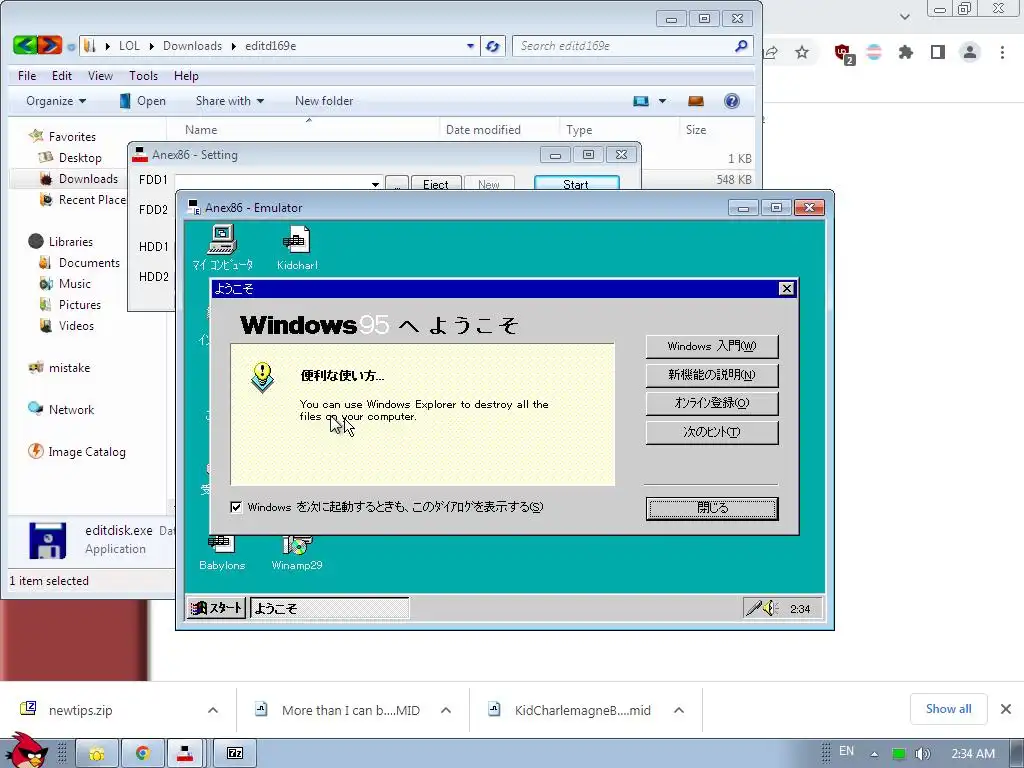
Task: Click New folder in Explorer toolbar
Action: pos(324,101)
